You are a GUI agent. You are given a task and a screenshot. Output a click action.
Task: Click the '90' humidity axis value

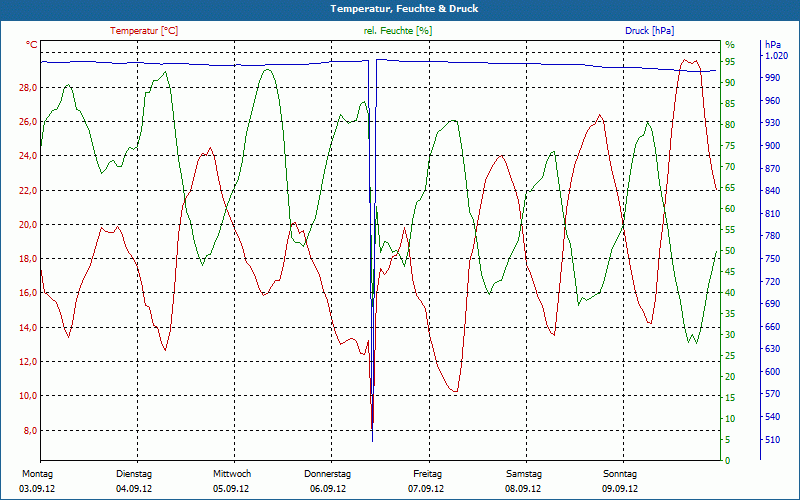tap(730, 83)
